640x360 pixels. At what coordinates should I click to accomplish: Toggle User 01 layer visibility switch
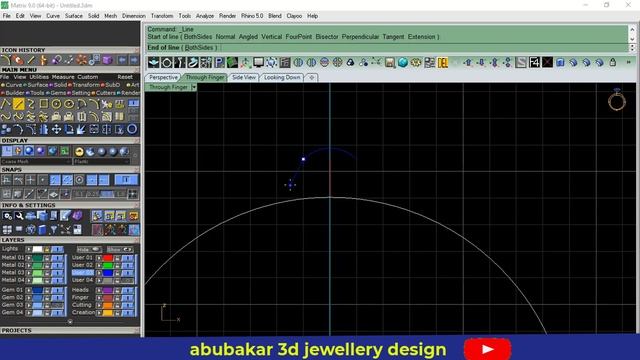(127, 258)
